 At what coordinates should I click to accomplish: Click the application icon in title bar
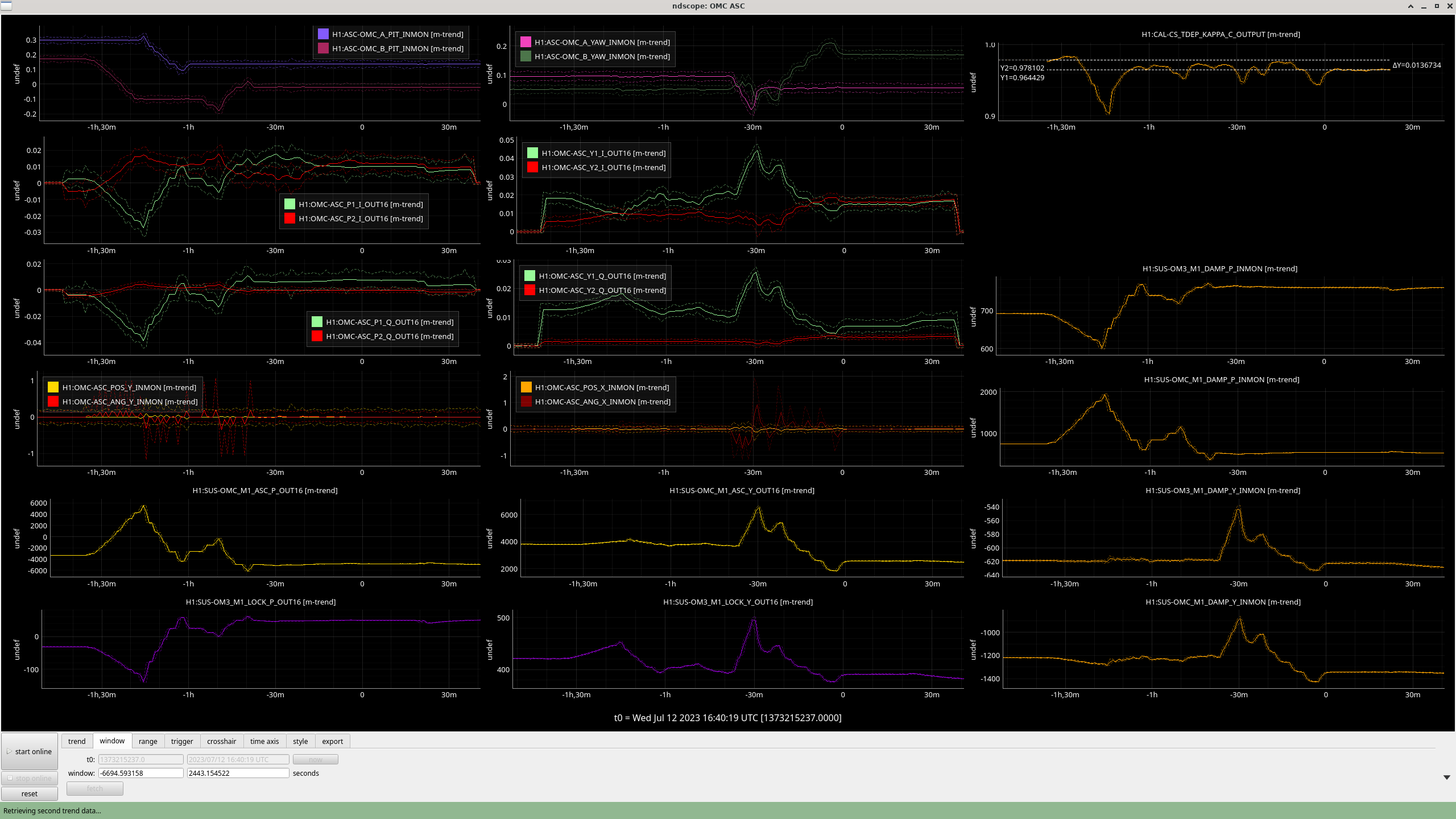point(6,6)
